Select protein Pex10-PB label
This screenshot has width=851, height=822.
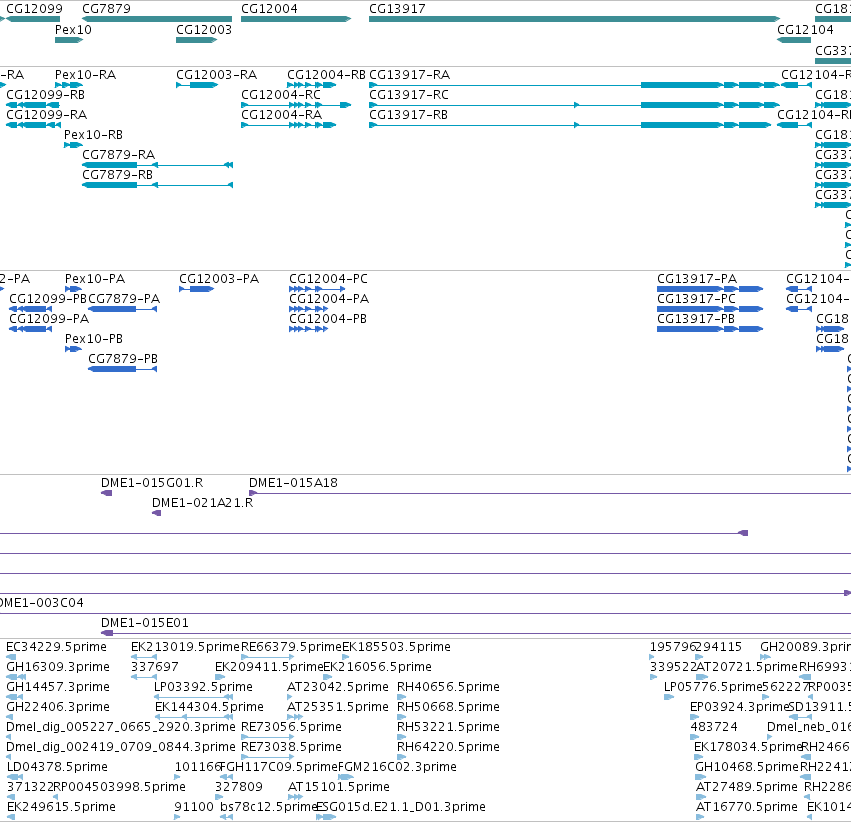94,339
